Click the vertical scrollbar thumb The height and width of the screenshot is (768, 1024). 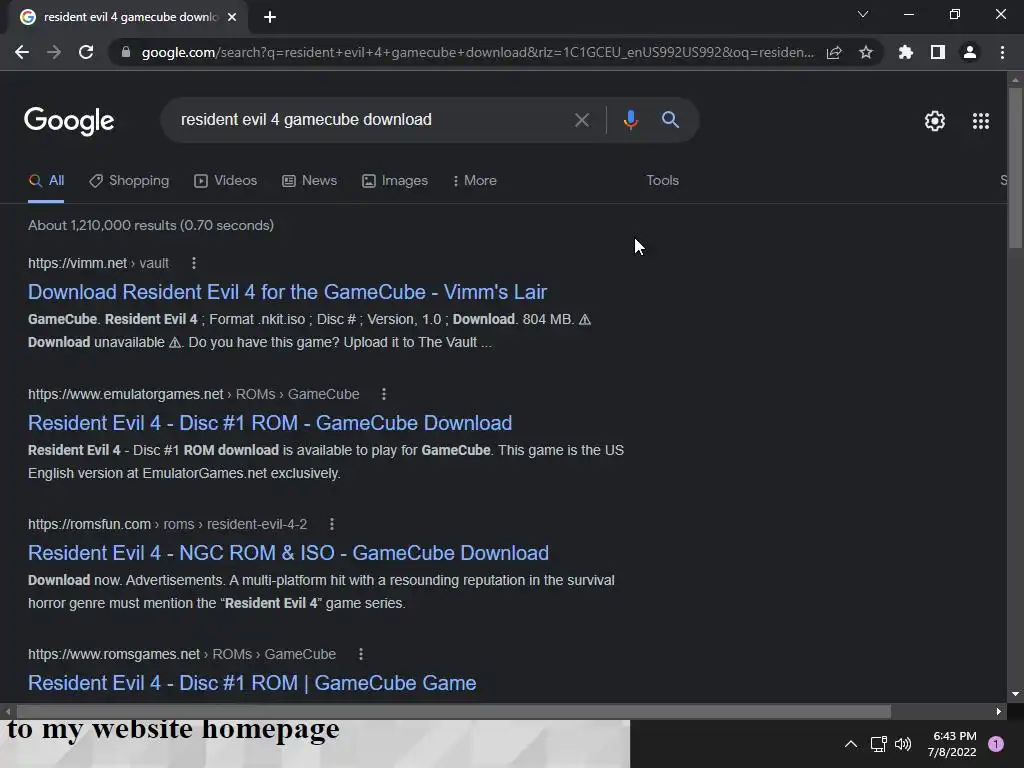tap(1015, 167)
